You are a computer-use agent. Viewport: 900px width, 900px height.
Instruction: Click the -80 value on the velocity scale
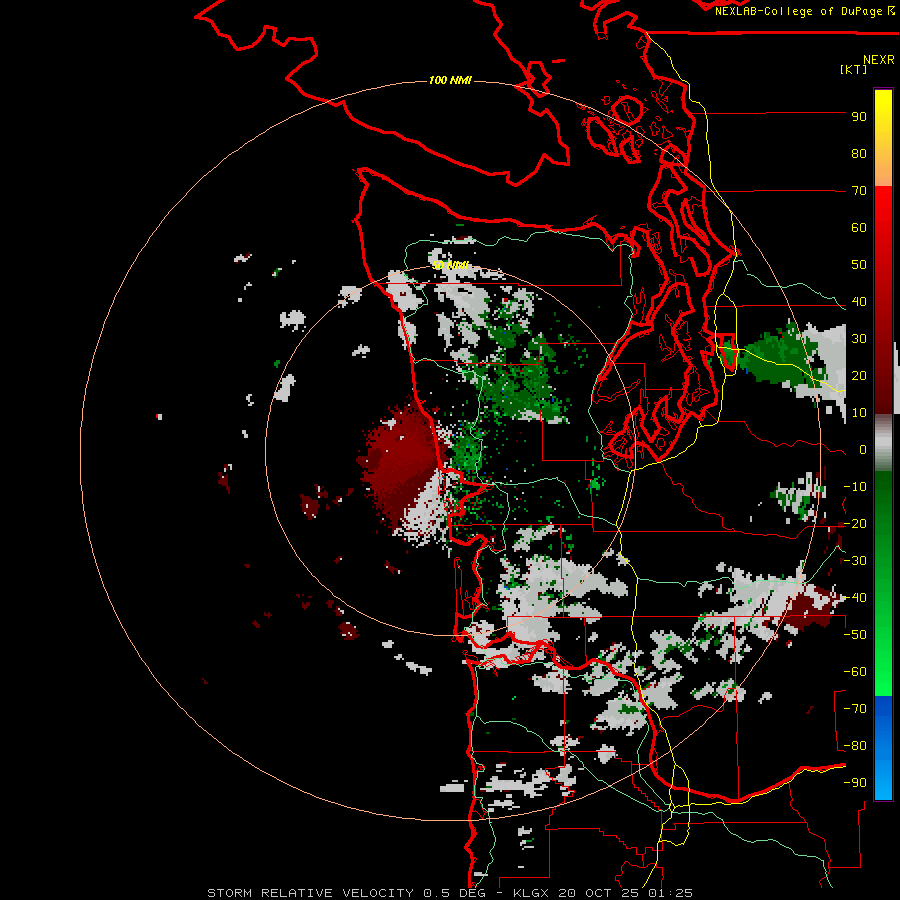(x=855, y=746)
